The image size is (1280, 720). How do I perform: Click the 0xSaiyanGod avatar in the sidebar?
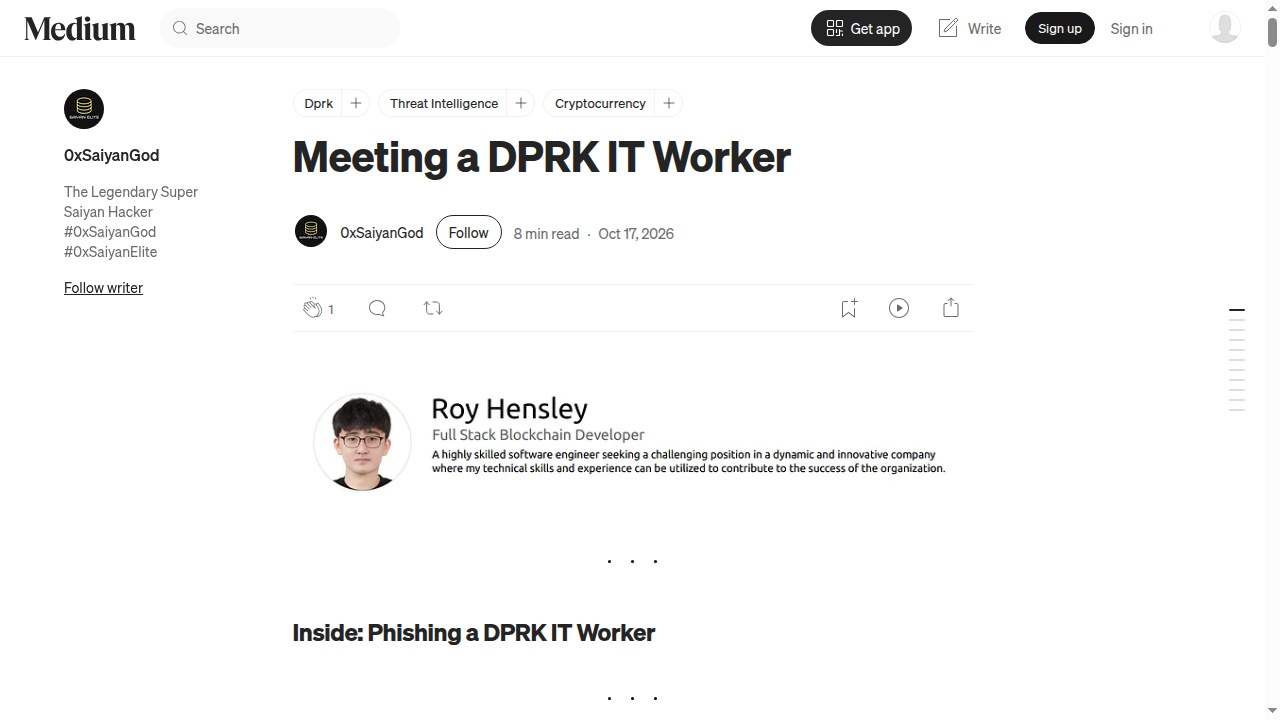tap(84, 109)
